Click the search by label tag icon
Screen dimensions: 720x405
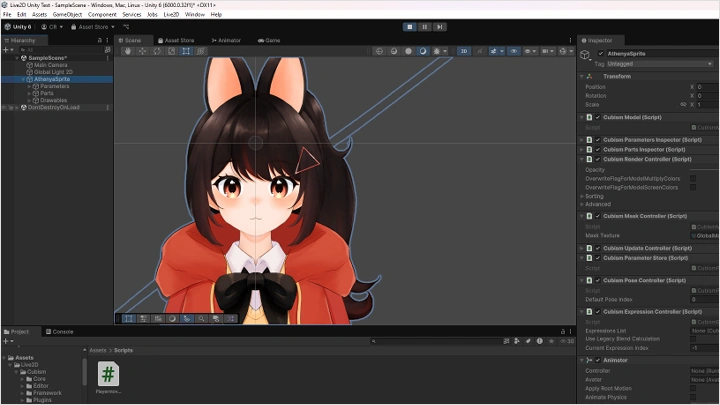(x=528, y=341)
